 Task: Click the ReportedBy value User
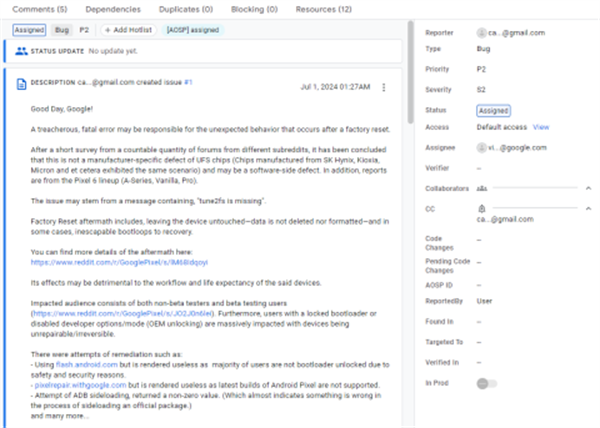[x=484, y=301]
